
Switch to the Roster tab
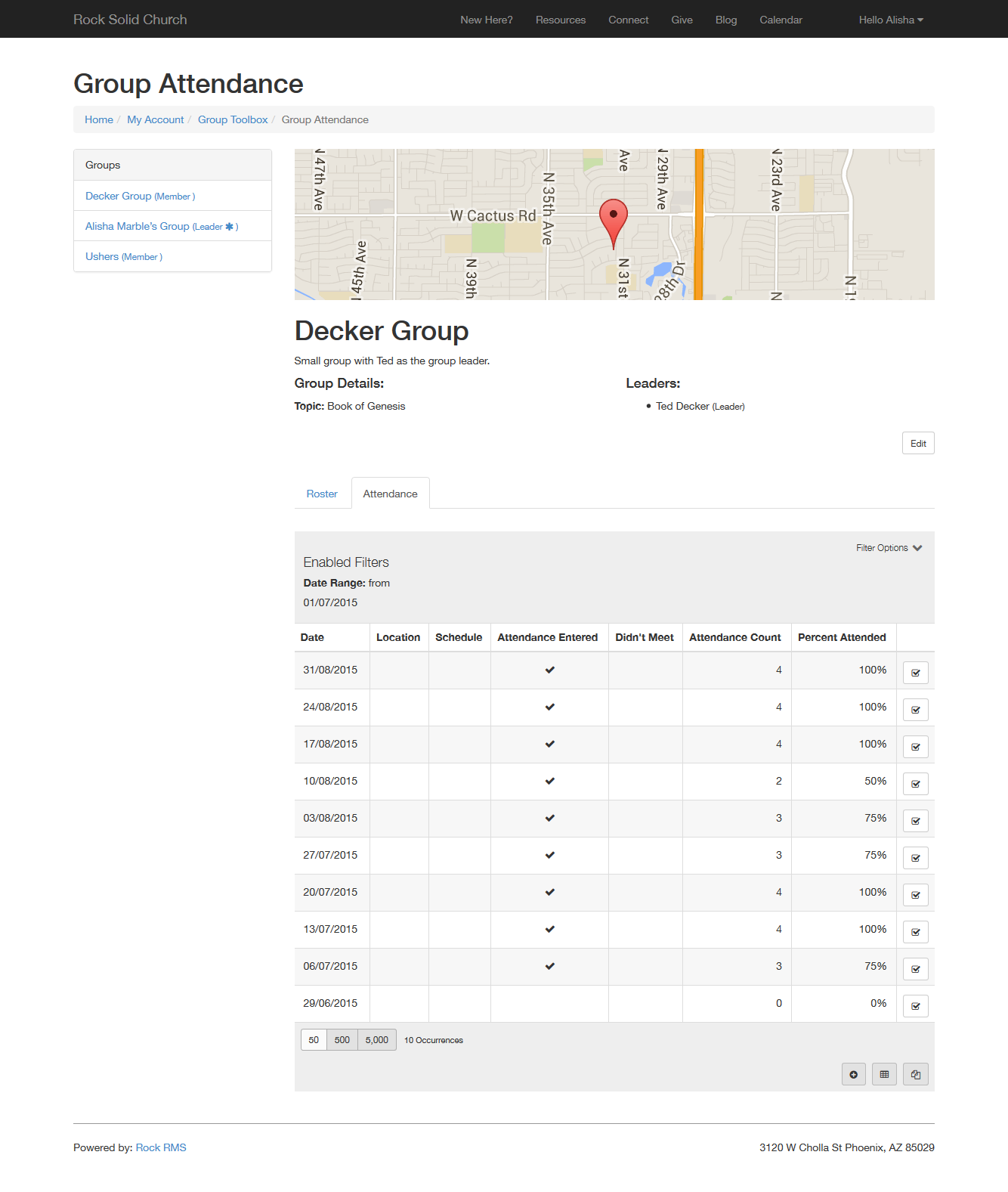(322, 494)
